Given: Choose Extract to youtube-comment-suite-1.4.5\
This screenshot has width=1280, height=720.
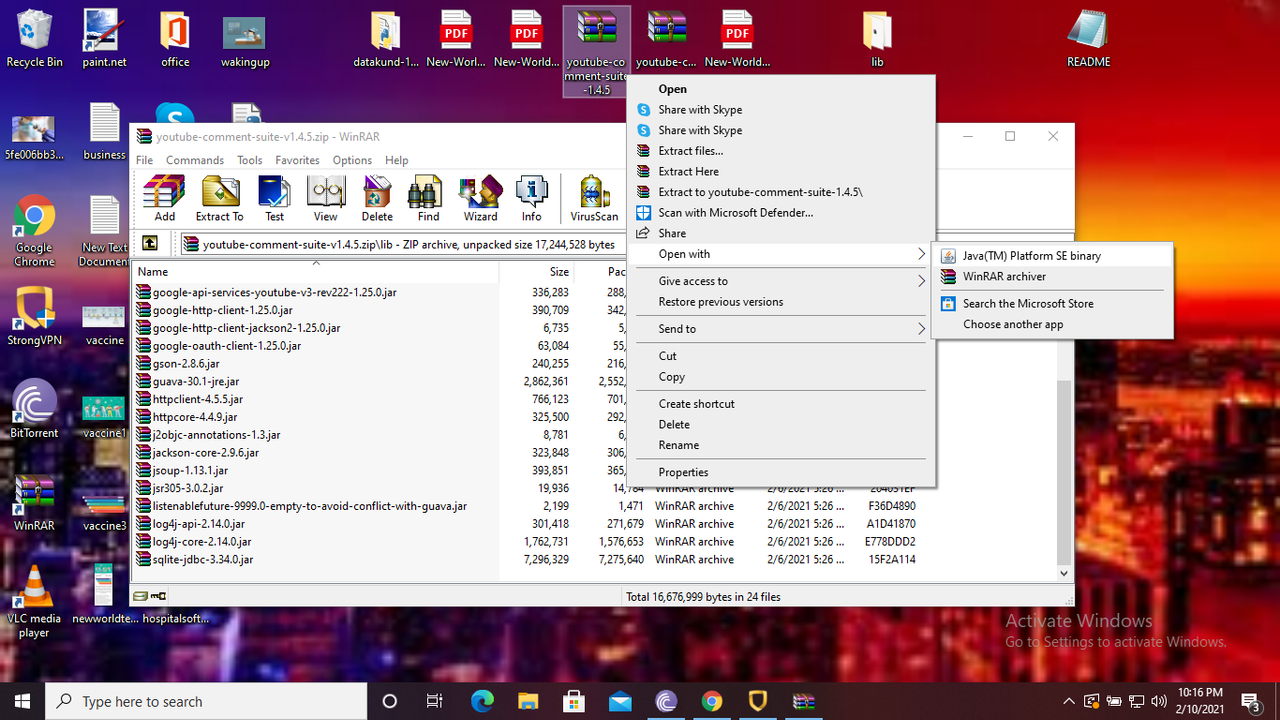Looking at the screenshot, I should (x=781, y=192).
